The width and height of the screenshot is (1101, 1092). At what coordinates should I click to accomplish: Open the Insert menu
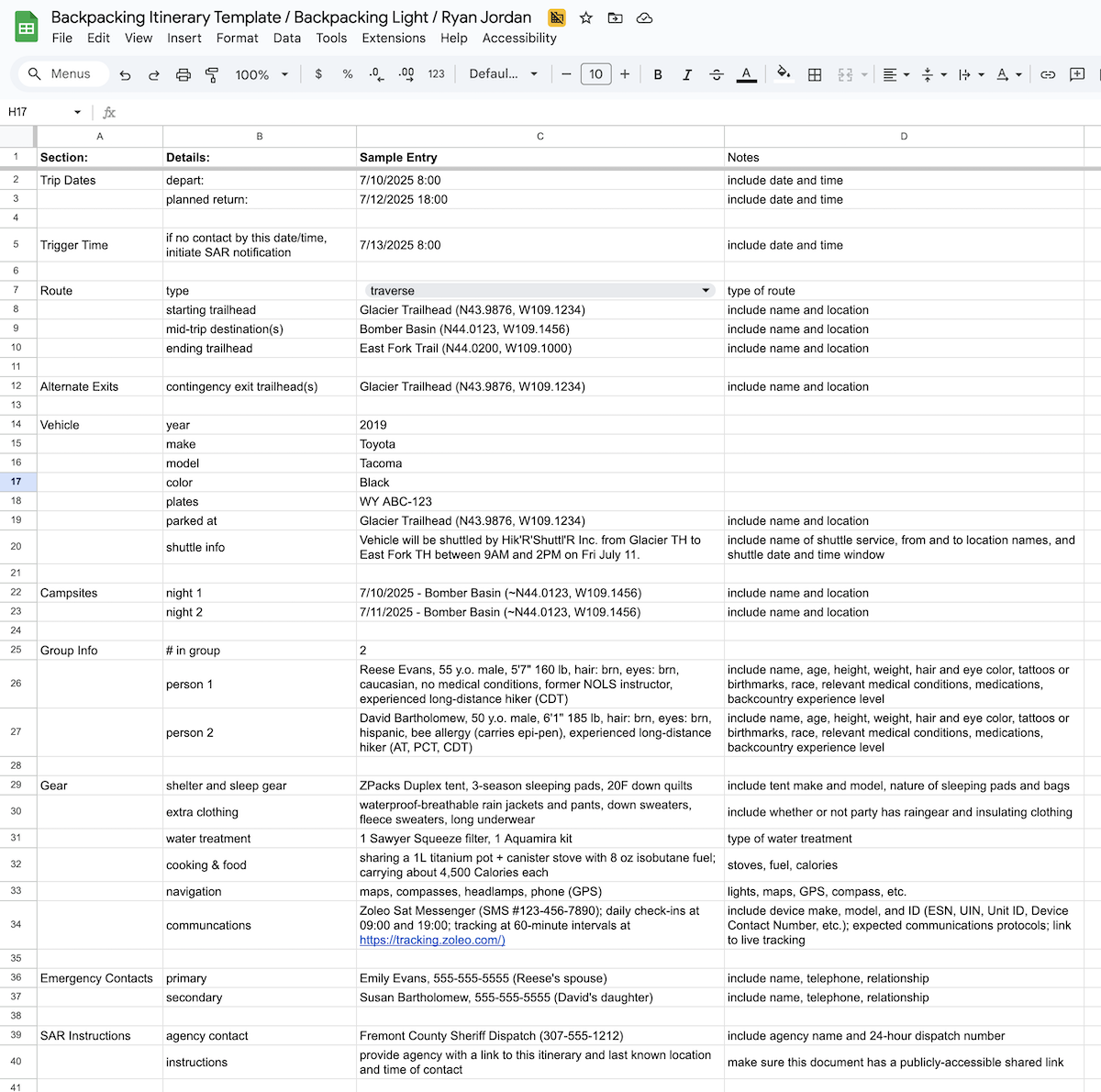184,38
